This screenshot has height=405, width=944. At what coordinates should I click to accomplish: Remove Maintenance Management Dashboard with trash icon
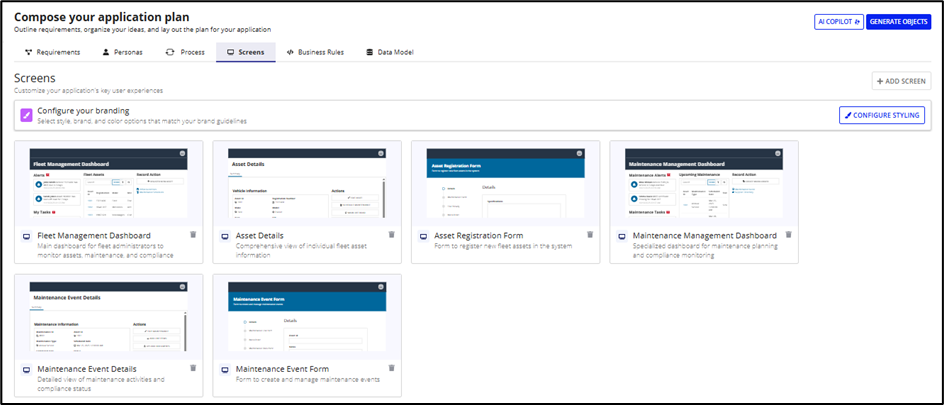click(x=789, y=235)
